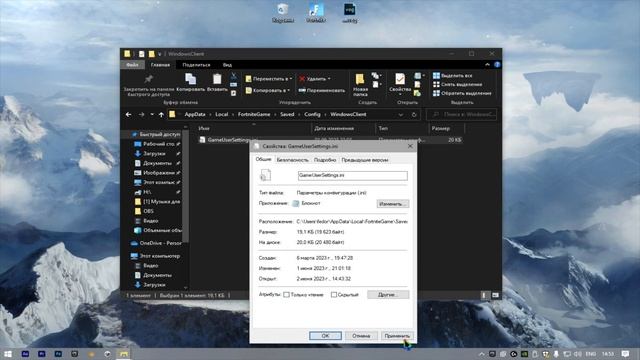Open the Windows Start button

tap(8, 354)
